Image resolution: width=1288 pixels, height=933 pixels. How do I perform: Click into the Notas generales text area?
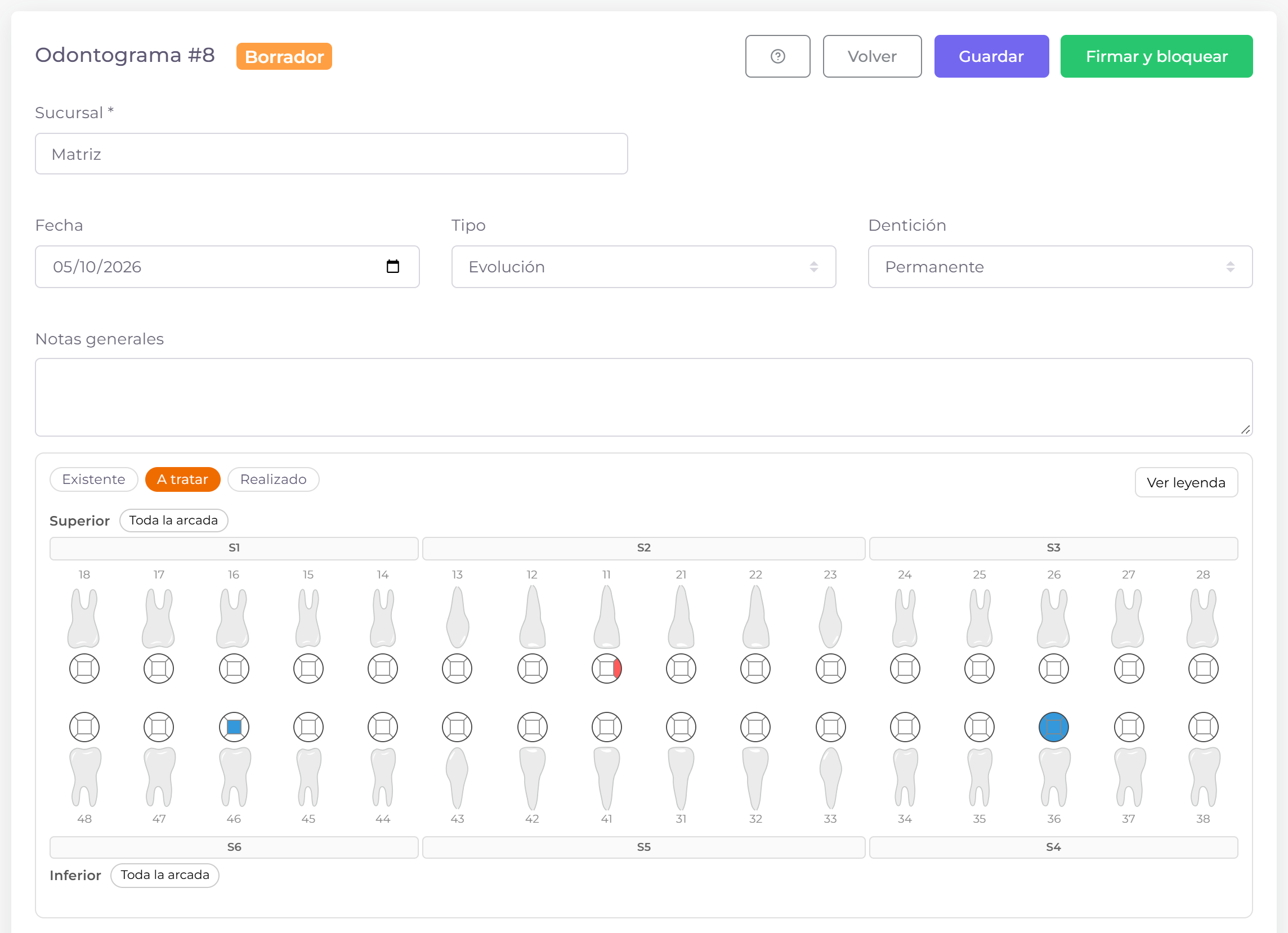(x=643, y=397)
